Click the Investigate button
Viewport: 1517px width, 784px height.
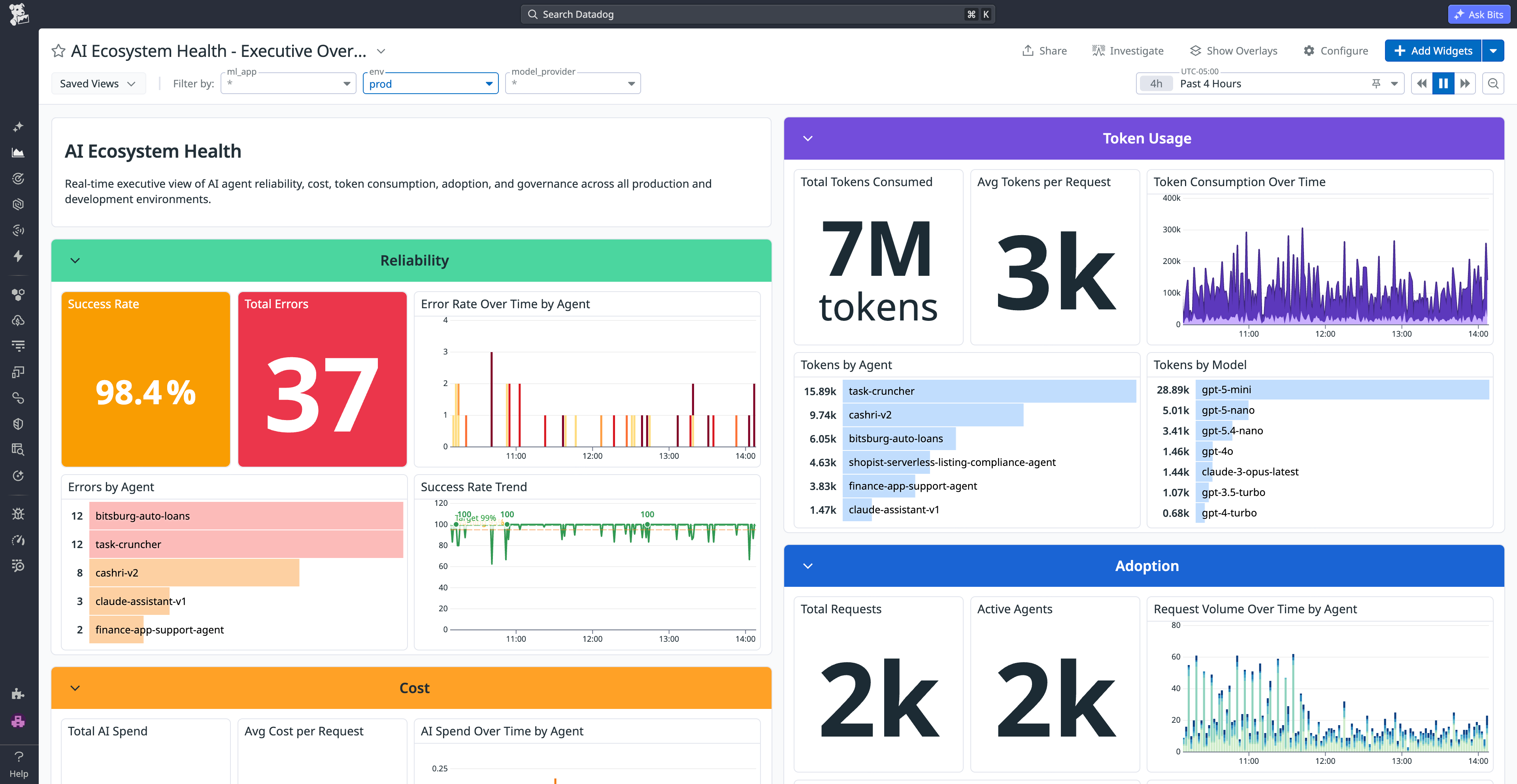(1128, 51)
